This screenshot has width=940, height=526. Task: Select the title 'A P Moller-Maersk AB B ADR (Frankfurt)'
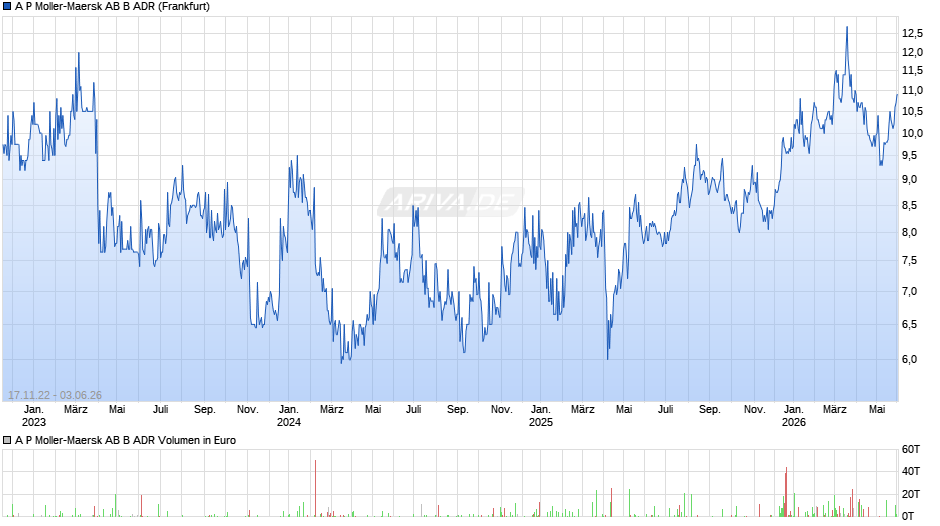pos(112,7)
